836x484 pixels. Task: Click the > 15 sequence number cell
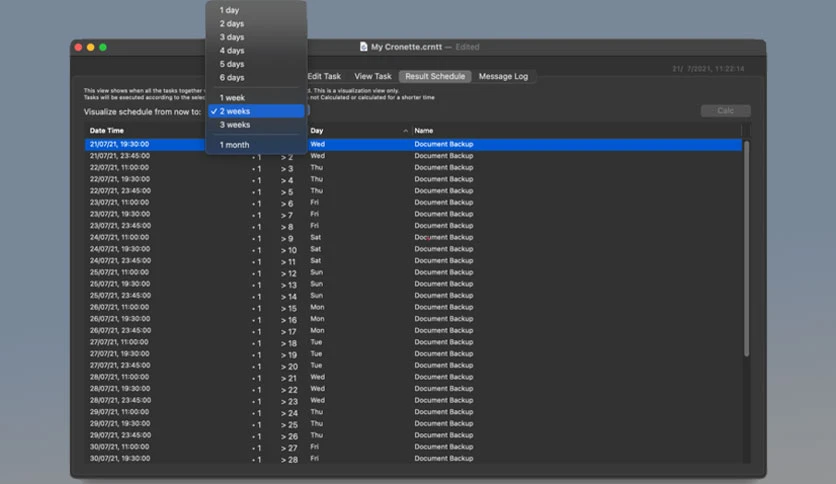289,309
